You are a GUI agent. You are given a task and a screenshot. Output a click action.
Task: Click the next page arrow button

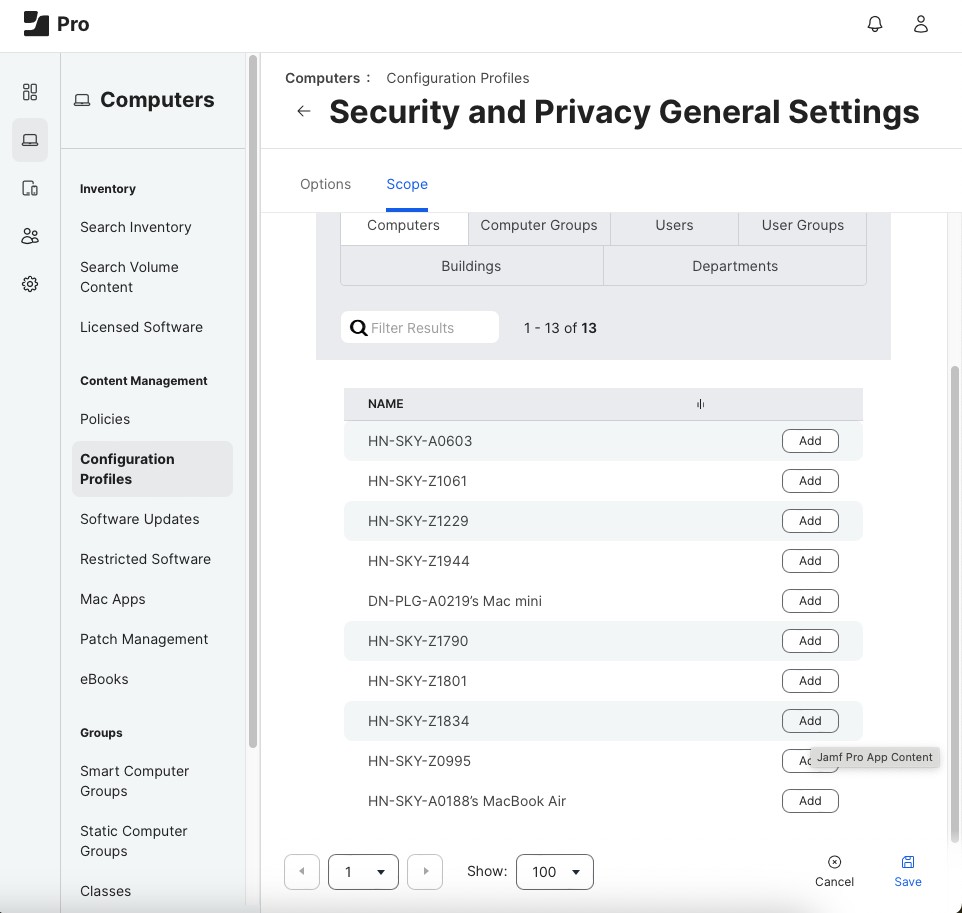coord(425,872)
